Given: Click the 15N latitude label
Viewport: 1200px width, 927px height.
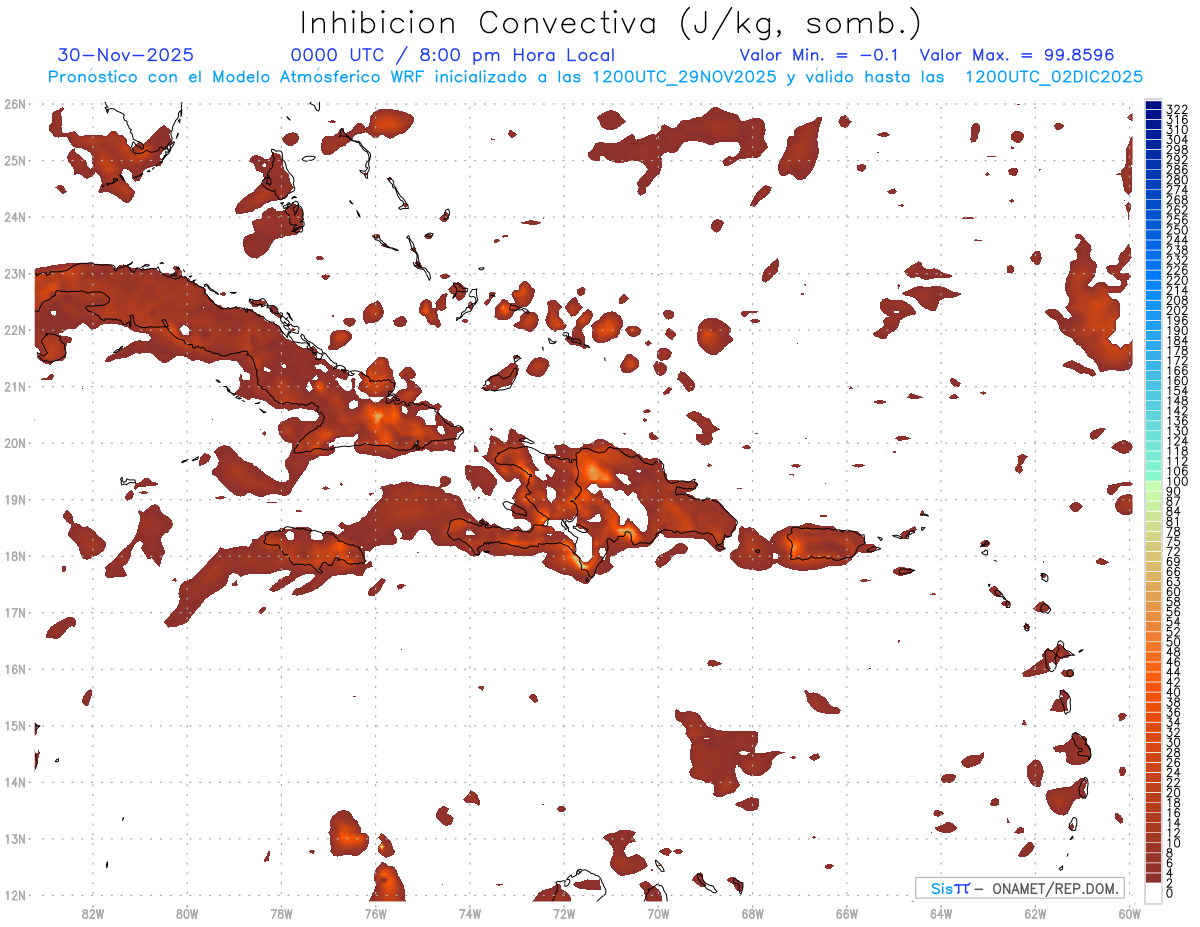Looking at the screenshot, I should (x=15, y=725).
